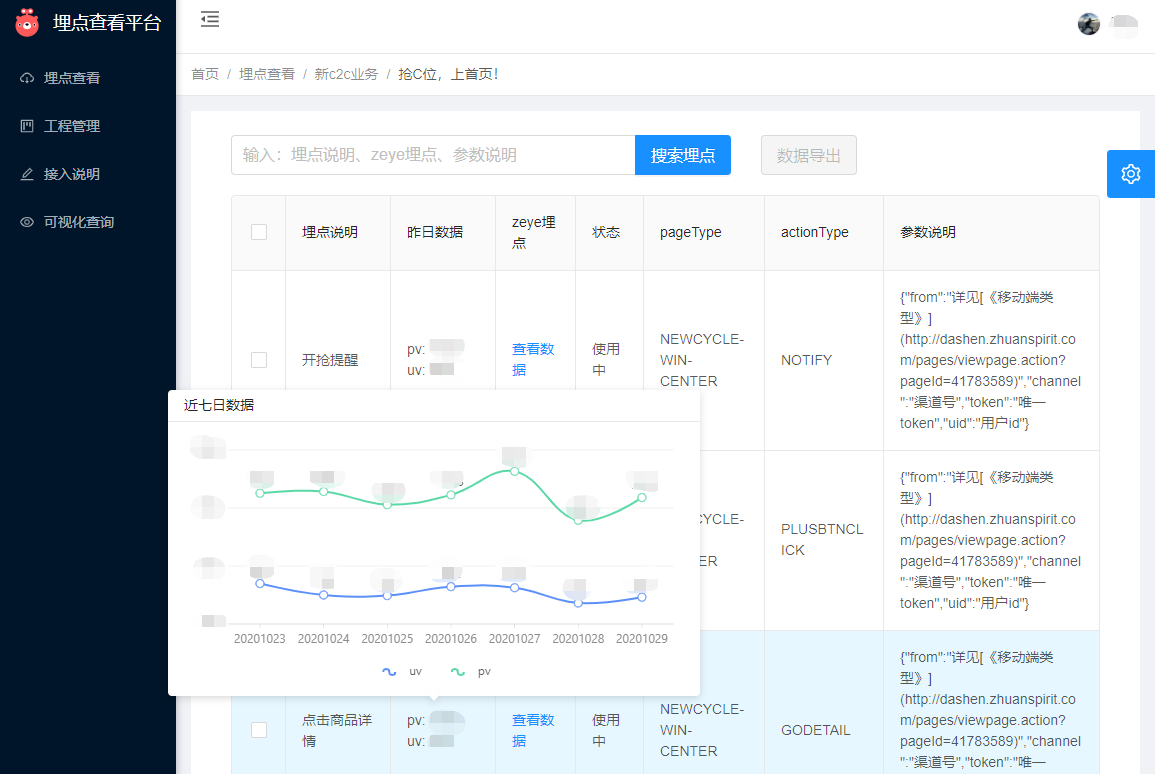Toggle sidebar collapse hamburger icon
The image size is (1155, 774).
(x=210, y=19)
